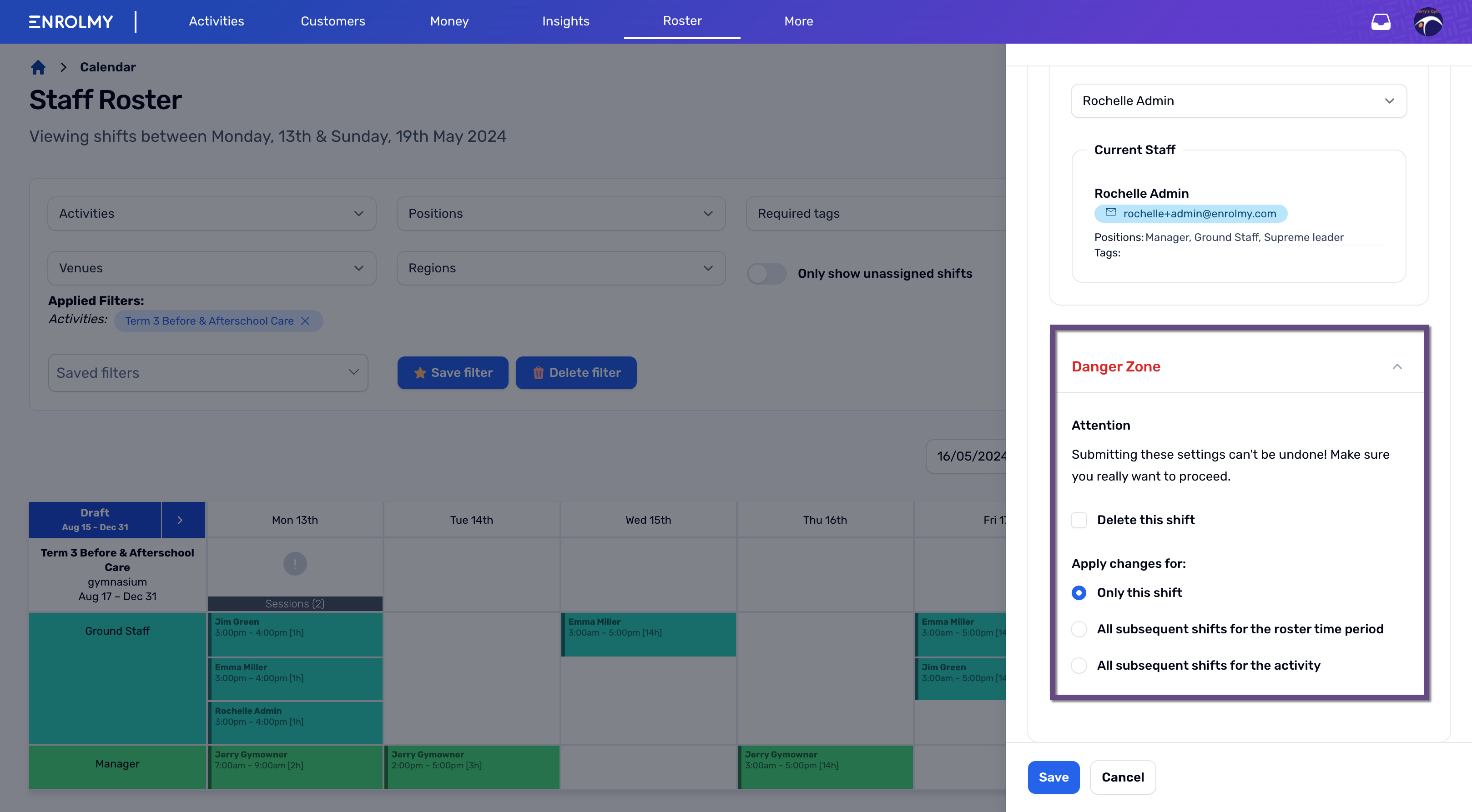Click the Thu 16th column header
The width and height of the screenshot is (1472, 812).
(x=825, y=520)
